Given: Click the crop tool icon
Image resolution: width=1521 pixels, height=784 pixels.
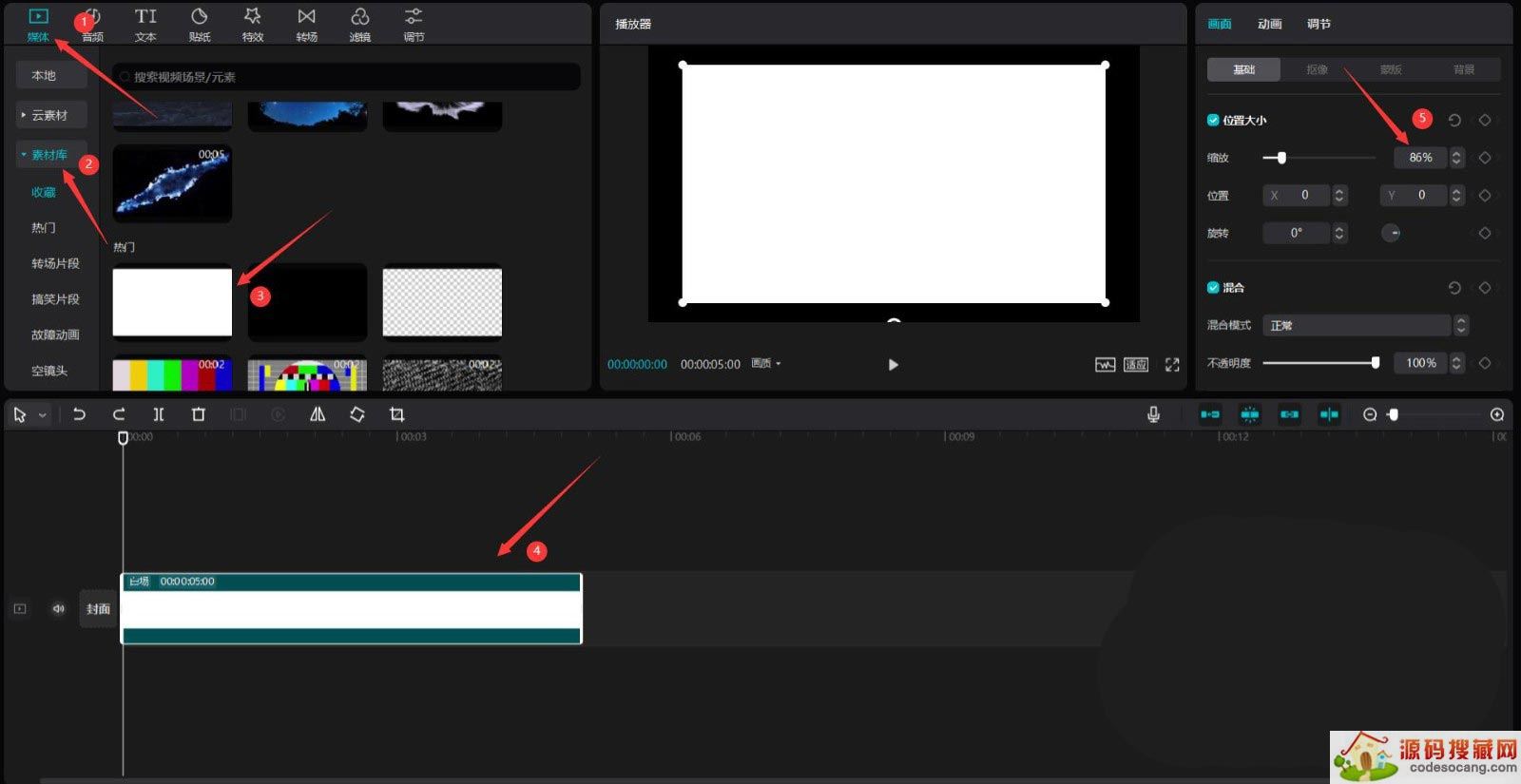Looking at the screenshot, I should tap(396, 414).
